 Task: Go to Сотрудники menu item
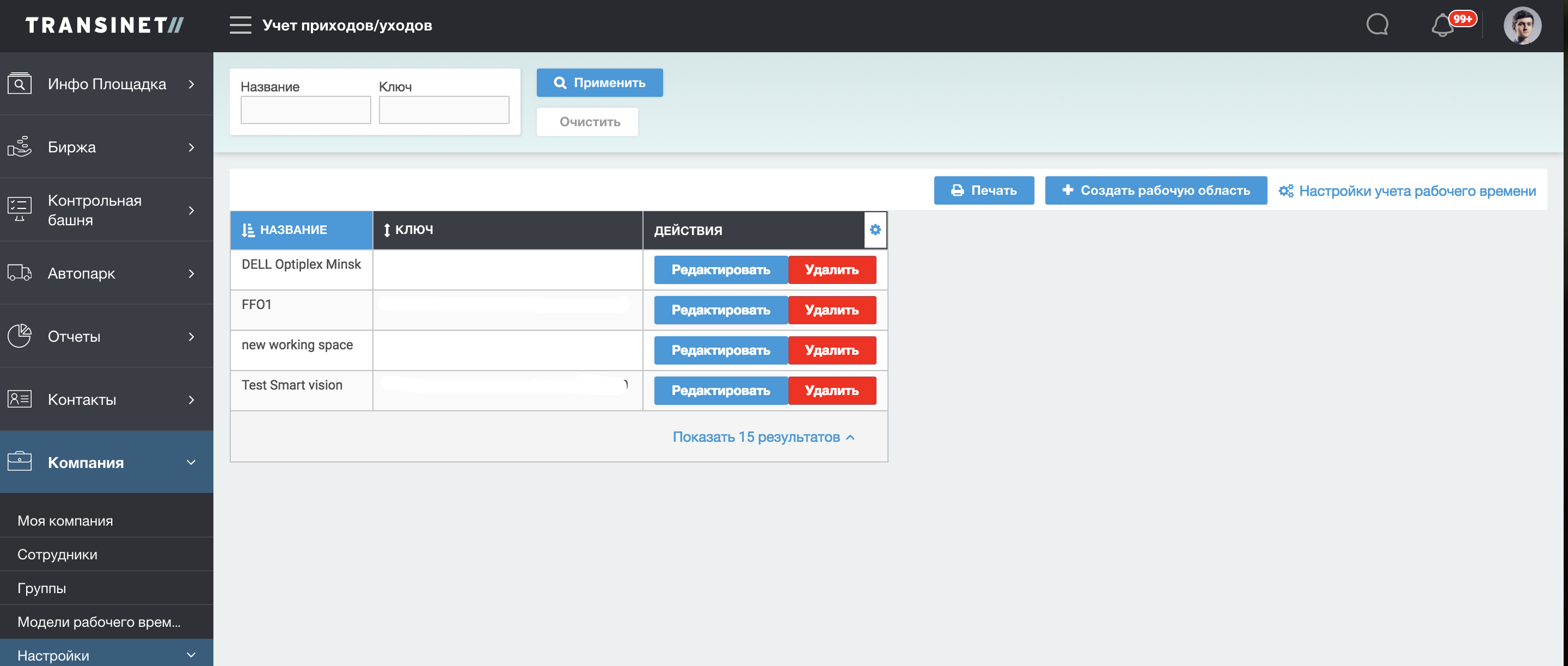pyautogui.click(x=57, y=554)
